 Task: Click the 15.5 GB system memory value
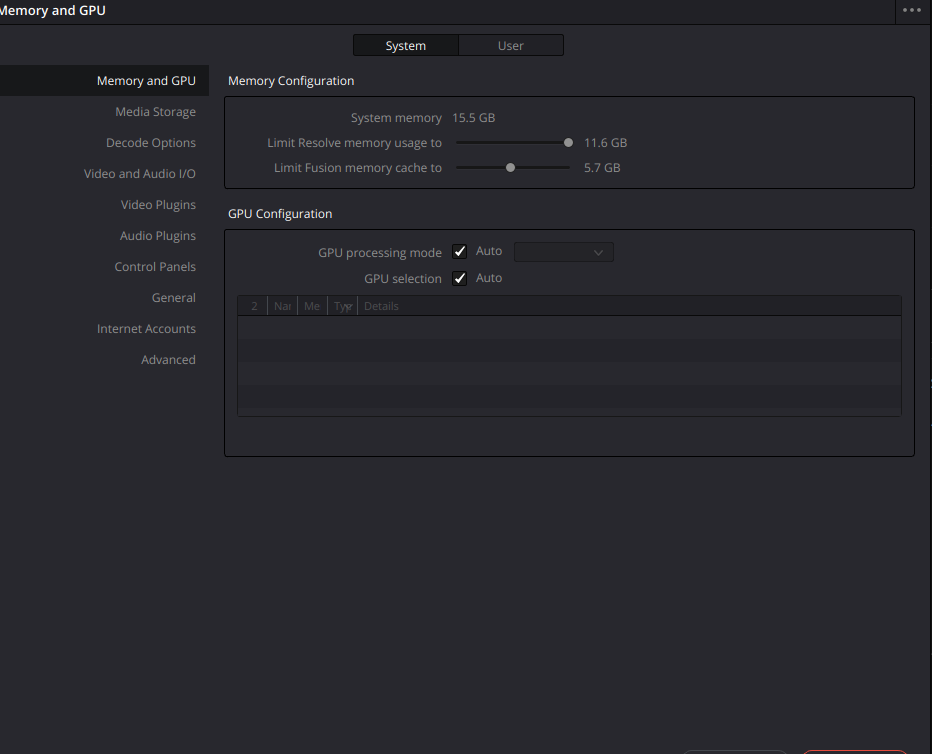pyautogui.click(x=474, y=118)
